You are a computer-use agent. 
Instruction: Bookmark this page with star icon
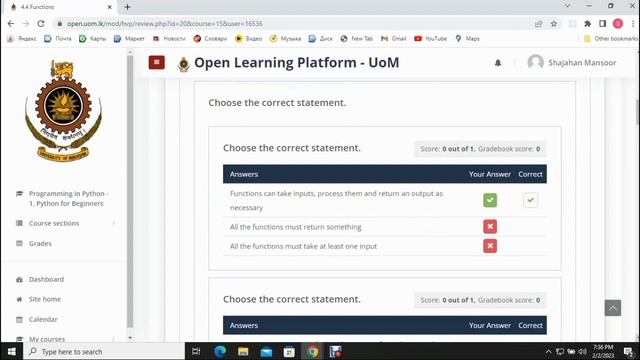tap(553, 24)
